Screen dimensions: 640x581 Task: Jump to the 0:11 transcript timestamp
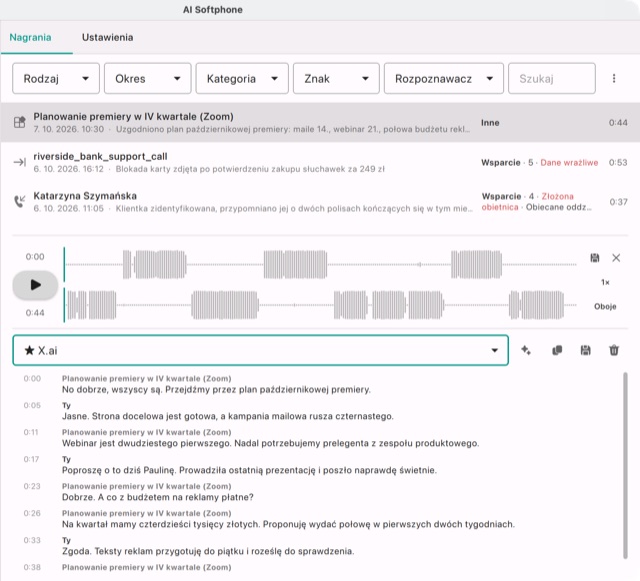tap(31, 432)
